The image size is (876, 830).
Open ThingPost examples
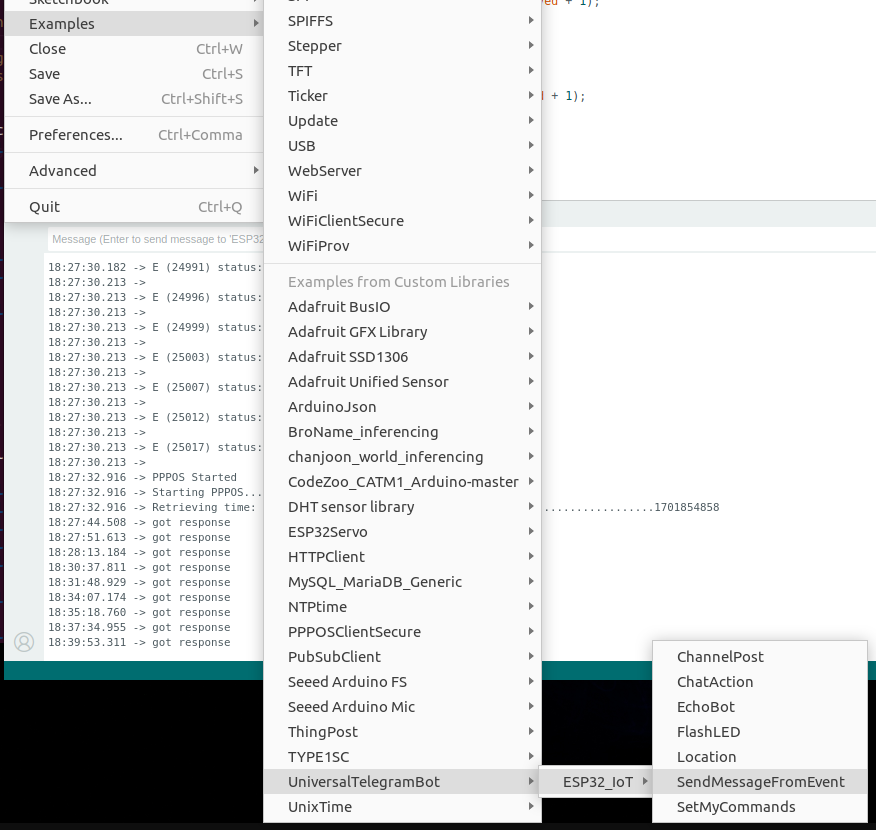click(402, 732)
